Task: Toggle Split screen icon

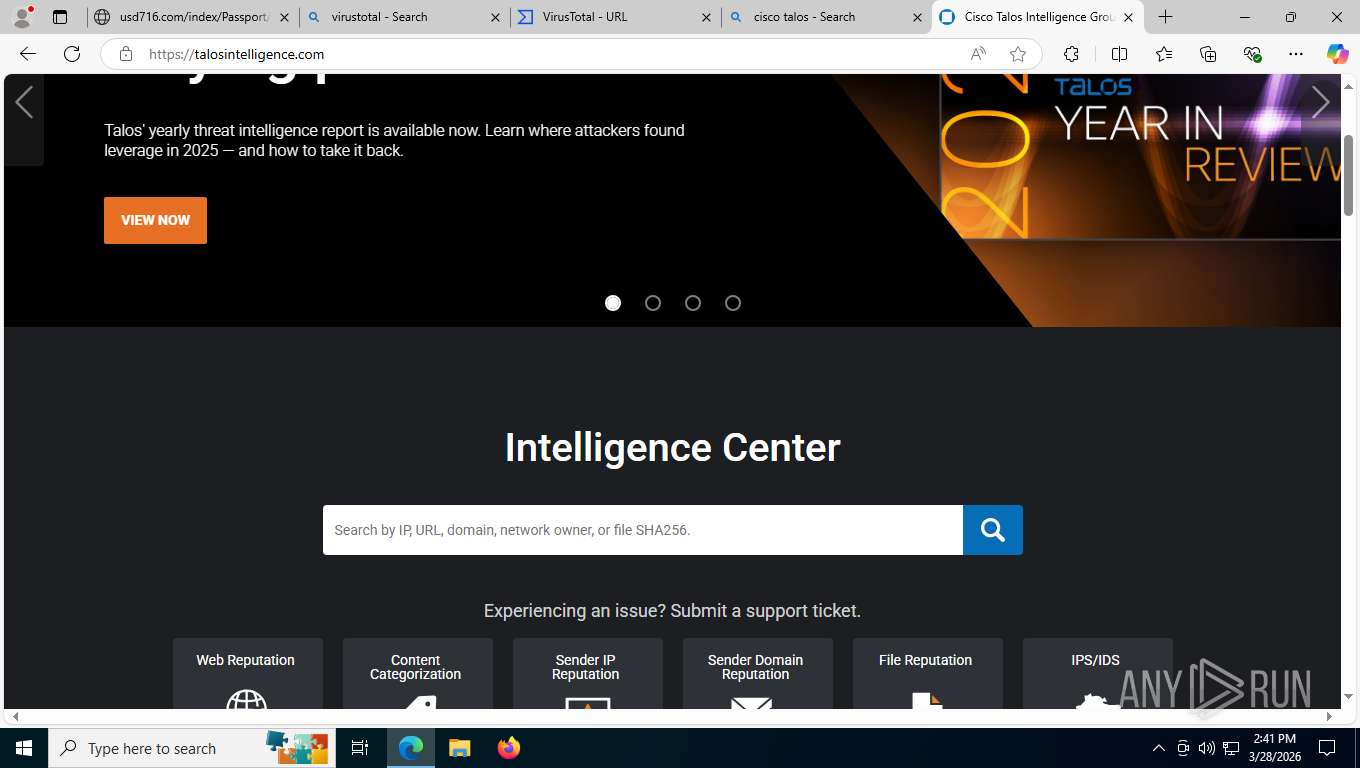Action: coord(1119,54)
